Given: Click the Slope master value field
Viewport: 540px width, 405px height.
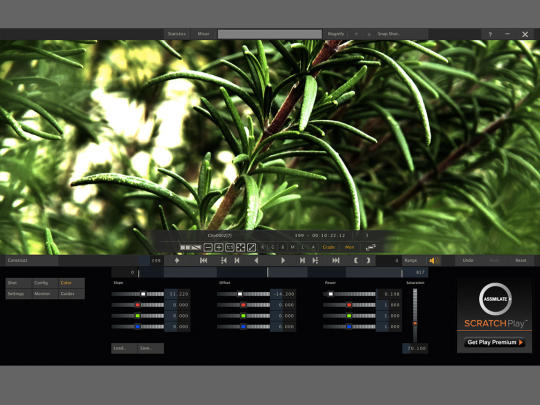Looking at the screenshot, I should coord(178,294).
